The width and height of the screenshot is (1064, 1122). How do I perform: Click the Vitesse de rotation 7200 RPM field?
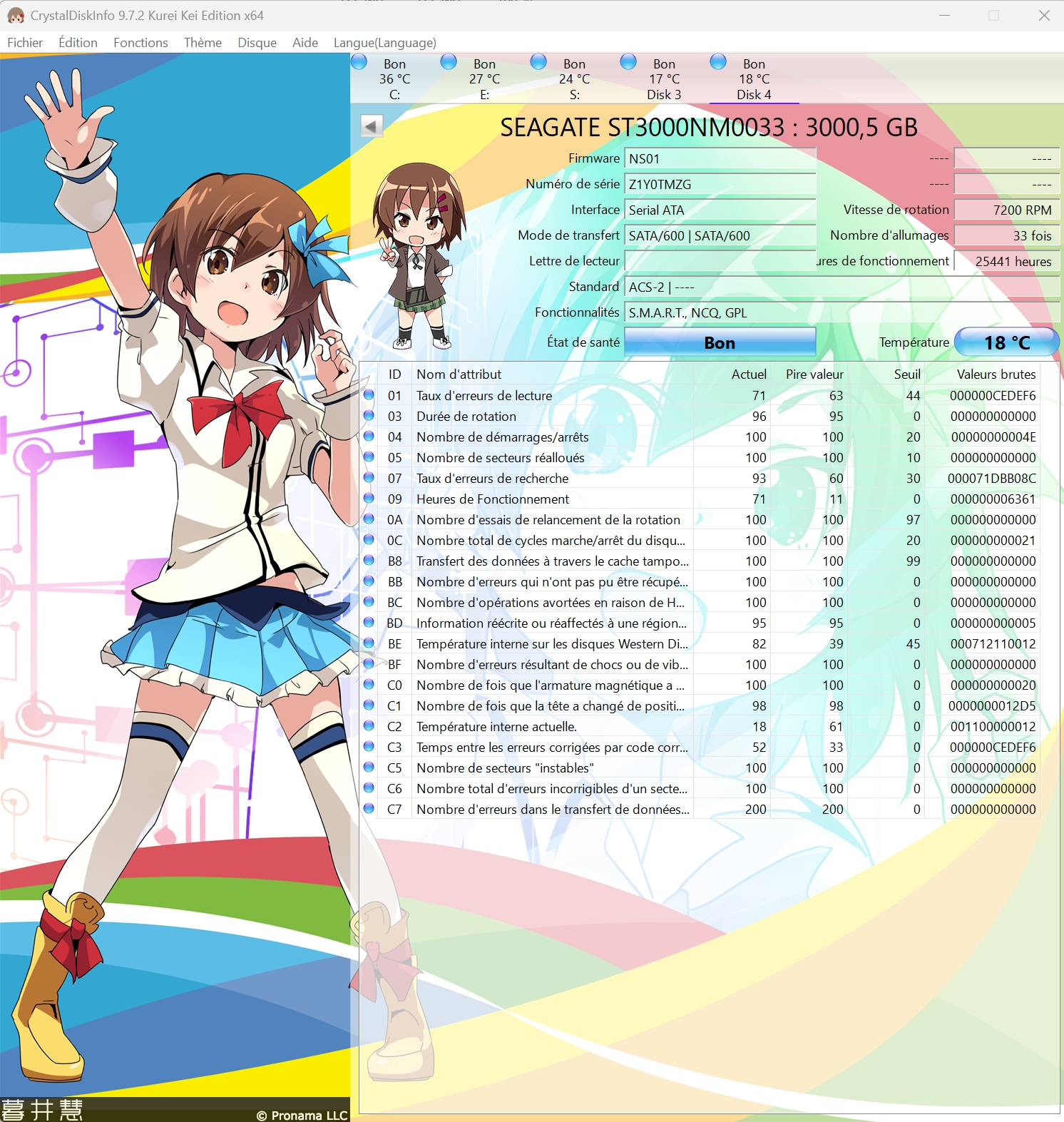coord(1006,210)
